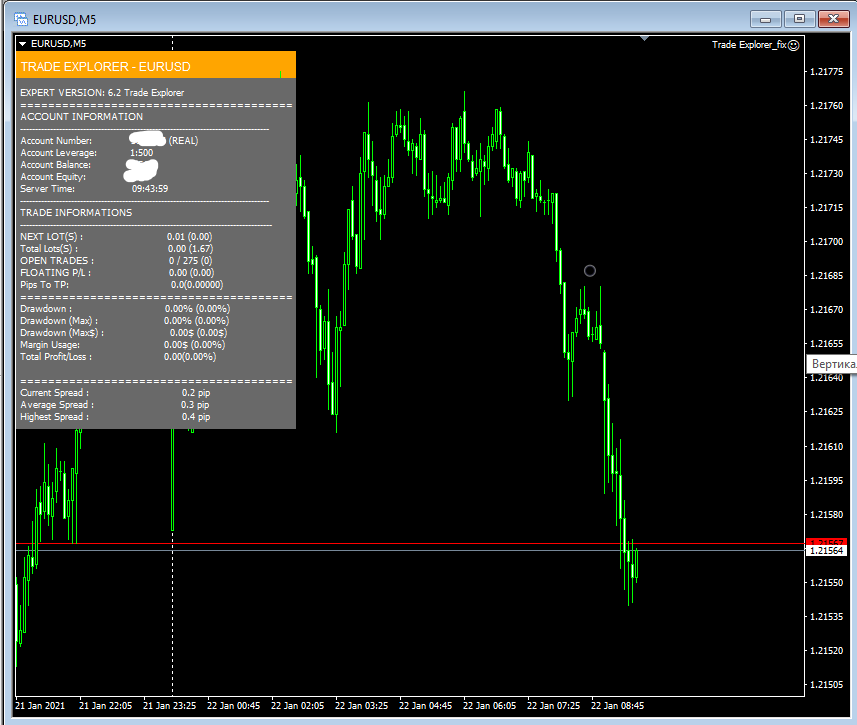The height and width of the screenshot is (725, 857).
Task: Close the EURUSD,M5 chart window
Action: click(833, 19)
